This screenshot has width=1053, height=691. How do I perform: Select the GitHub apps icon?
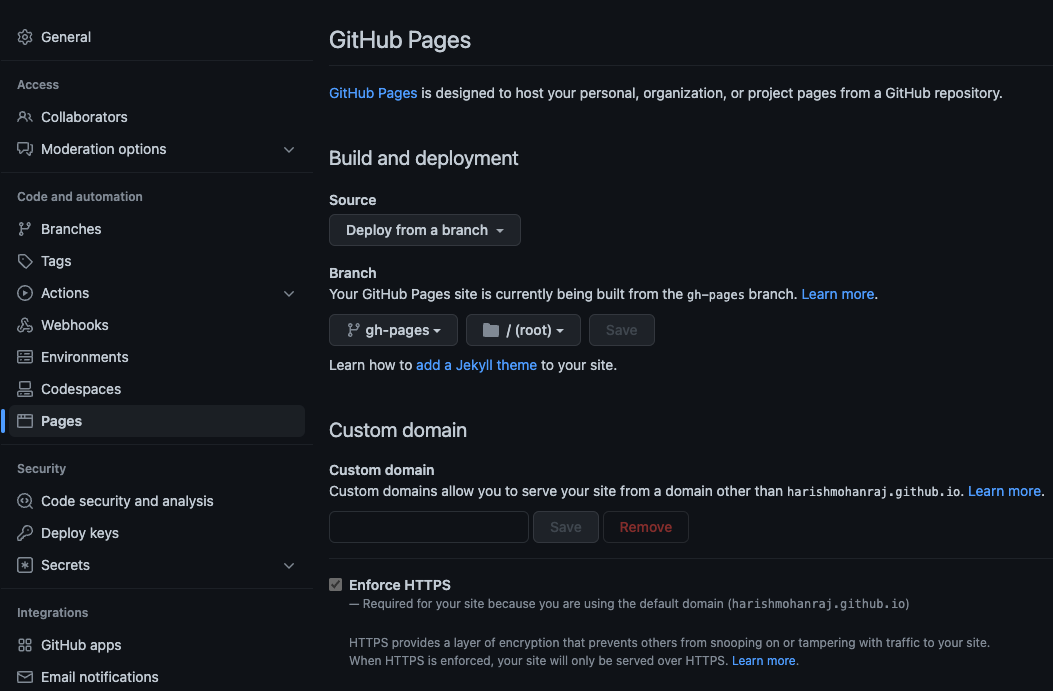pyautogui.click(x=24, y=644)
